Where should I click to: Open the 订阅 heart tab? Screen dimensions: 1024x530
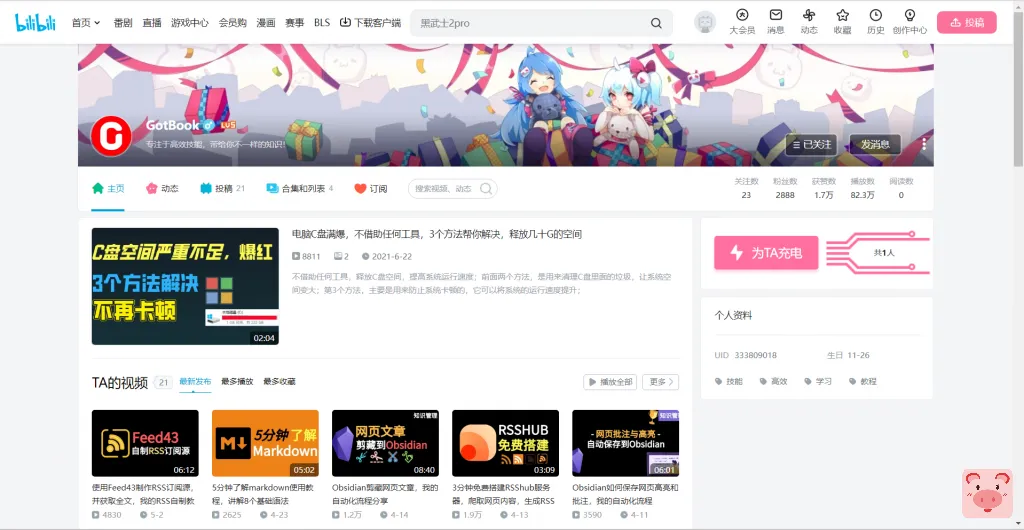370,189
